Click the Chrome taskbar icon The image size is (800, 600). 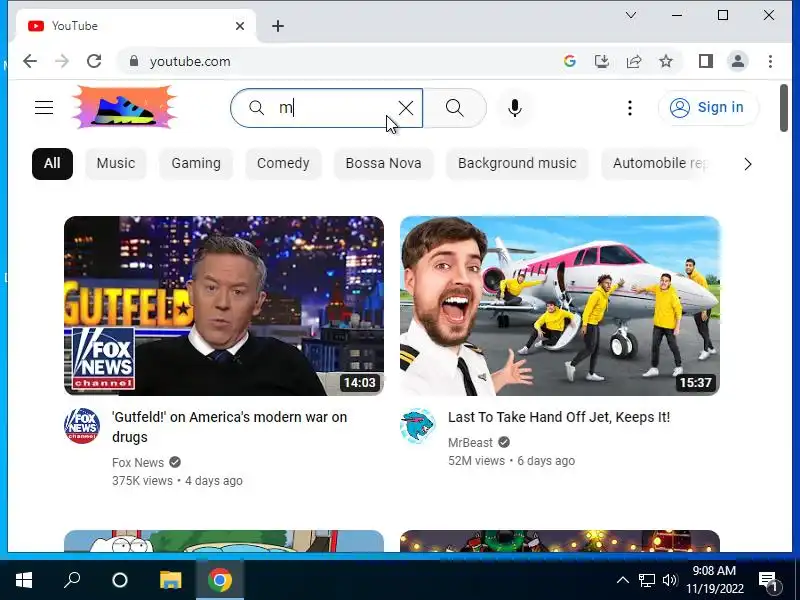coord(220,580)
